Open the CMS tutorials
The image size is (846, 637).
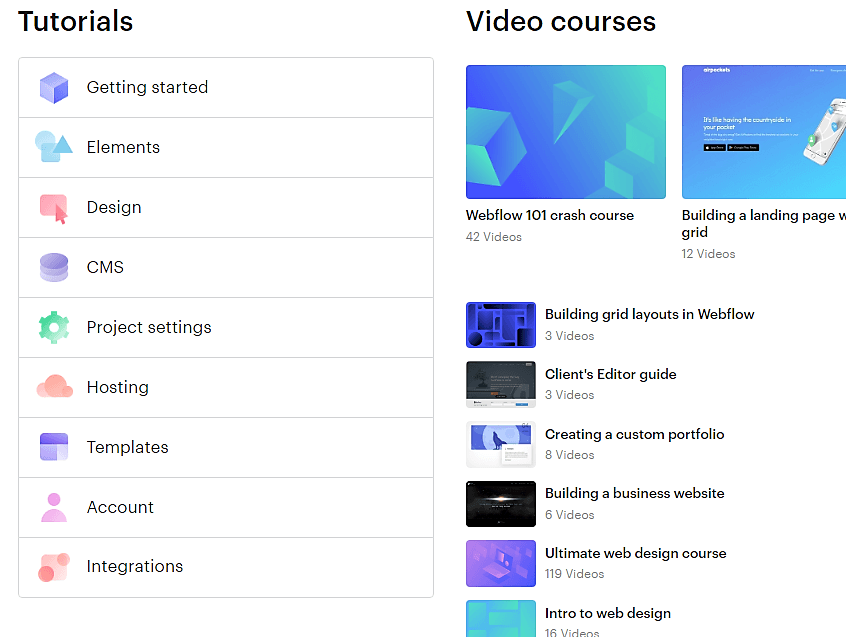pos(226,267)
